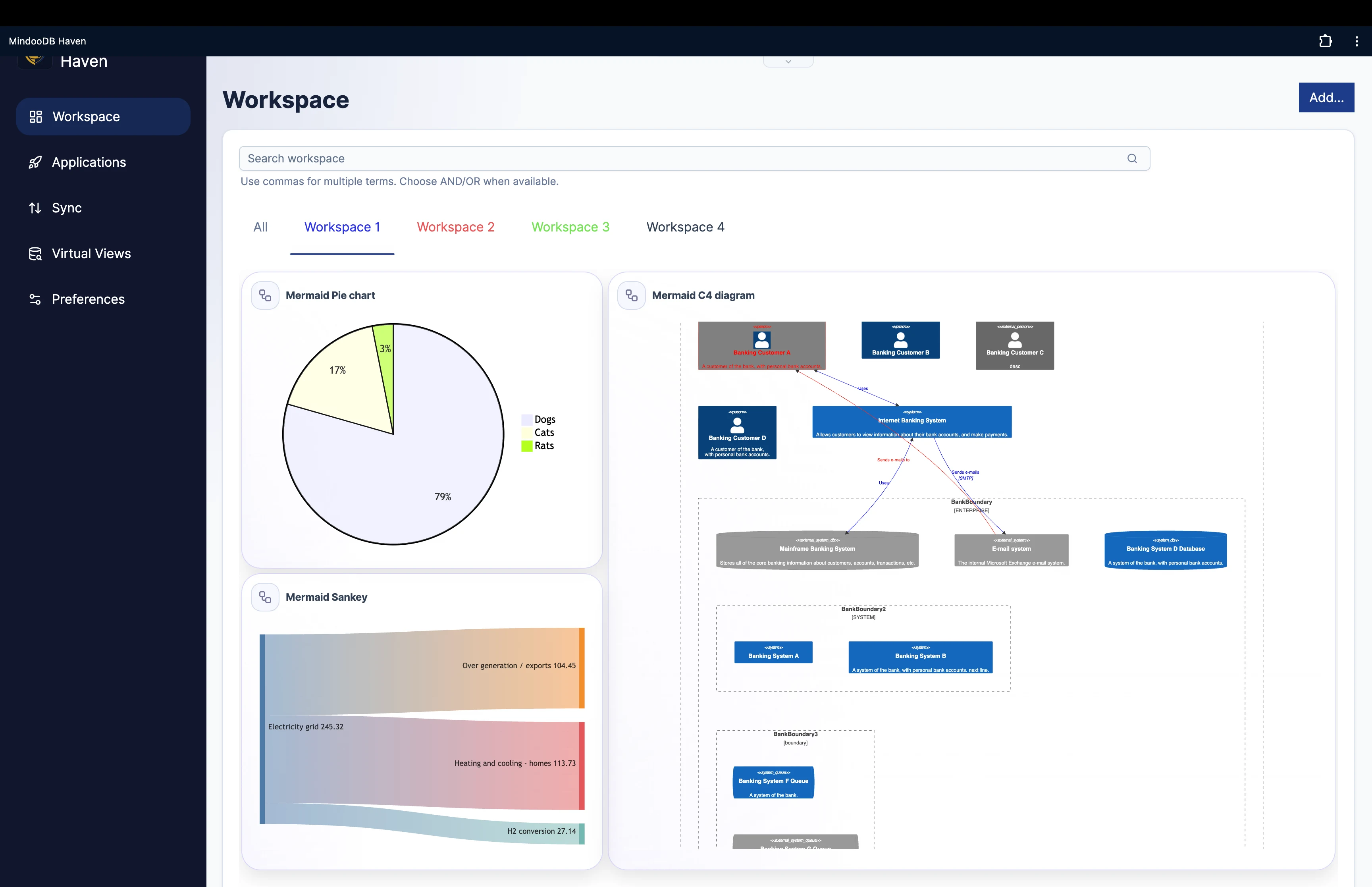The width and height of the screenshot is (1372, 887).
Task: Open Preferences via the sliders icon
Action: coord(35,299)
